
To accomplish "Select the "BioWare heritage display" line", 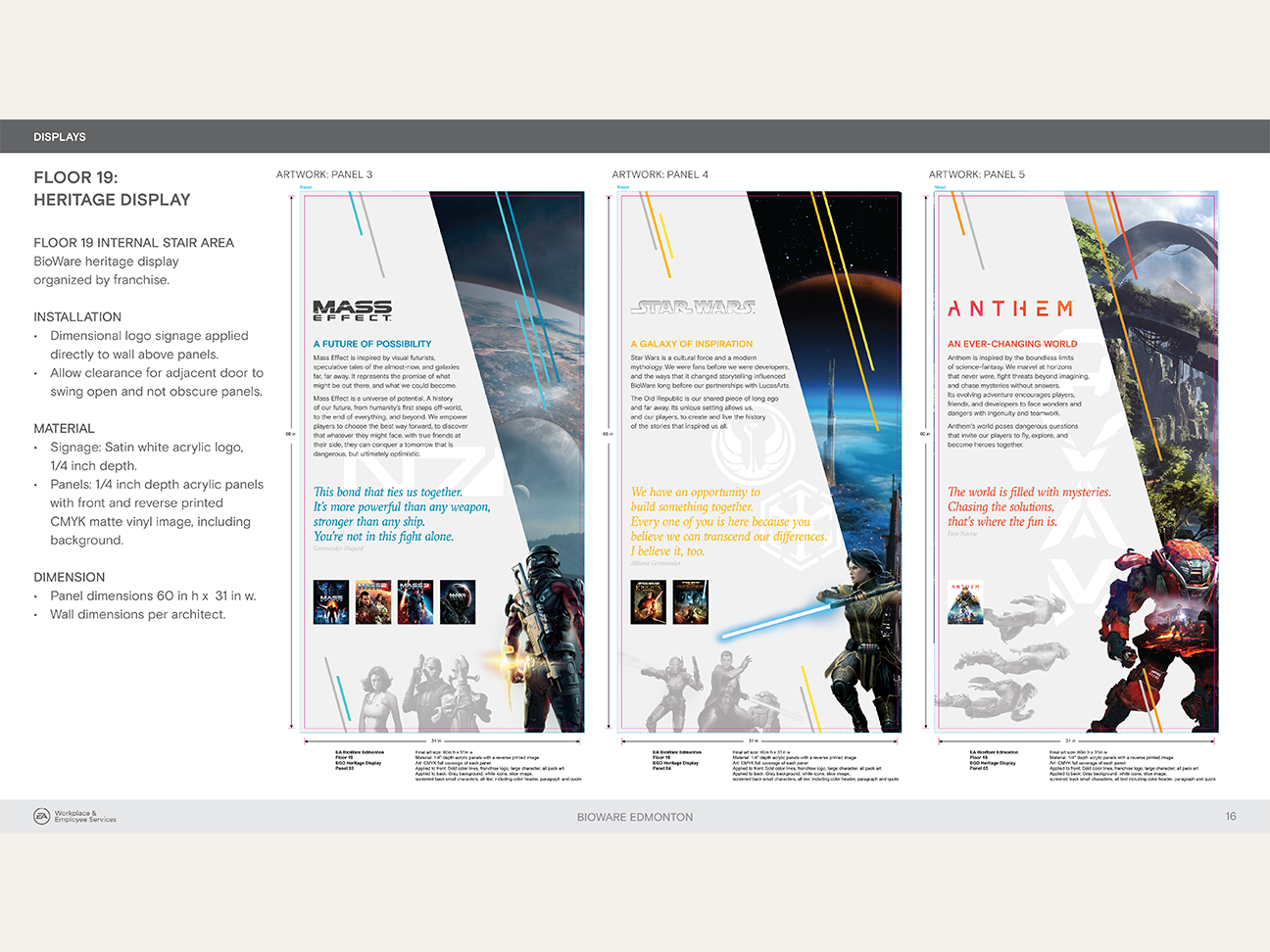I will point(106,262).
